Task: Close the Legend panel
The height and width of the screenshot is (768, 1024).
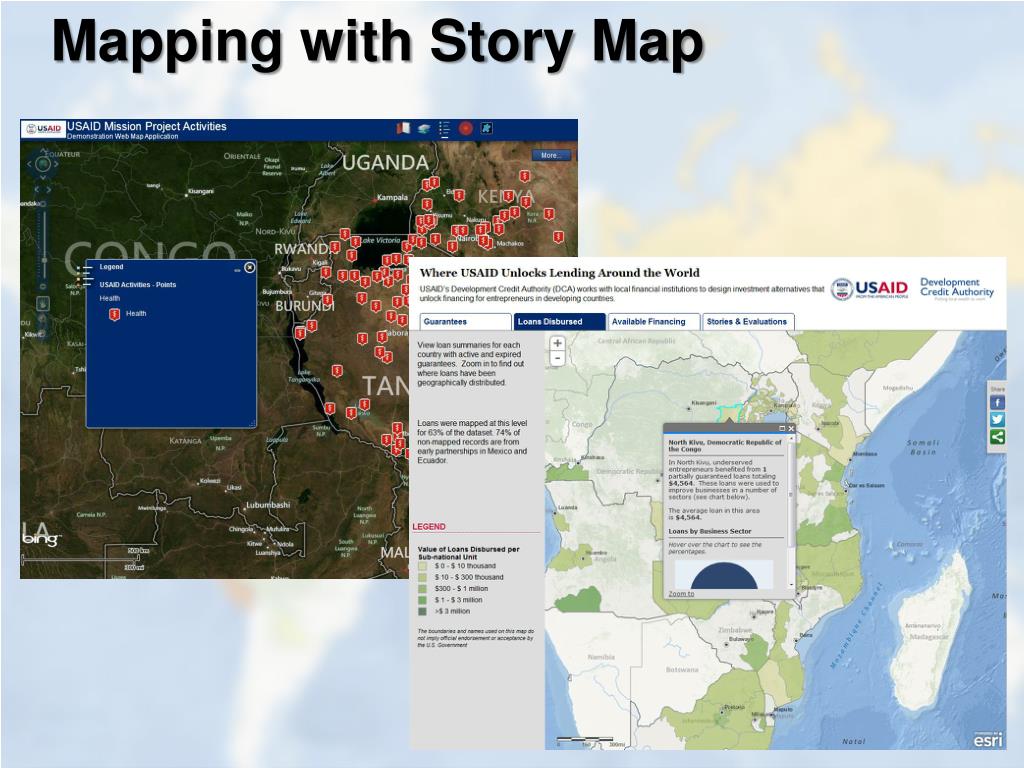Action: pyautogui.click(x=249, y=267)
